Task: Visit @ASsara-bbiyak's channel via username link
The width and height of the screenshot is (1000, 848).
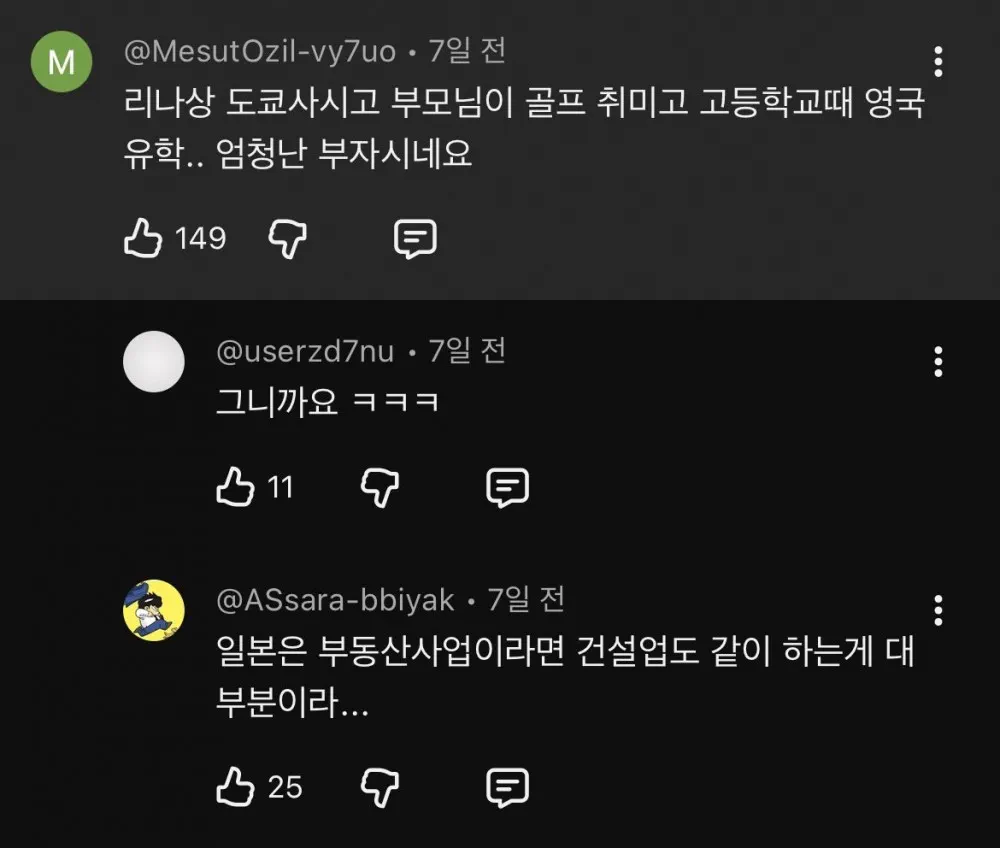Action: (330, 601)
